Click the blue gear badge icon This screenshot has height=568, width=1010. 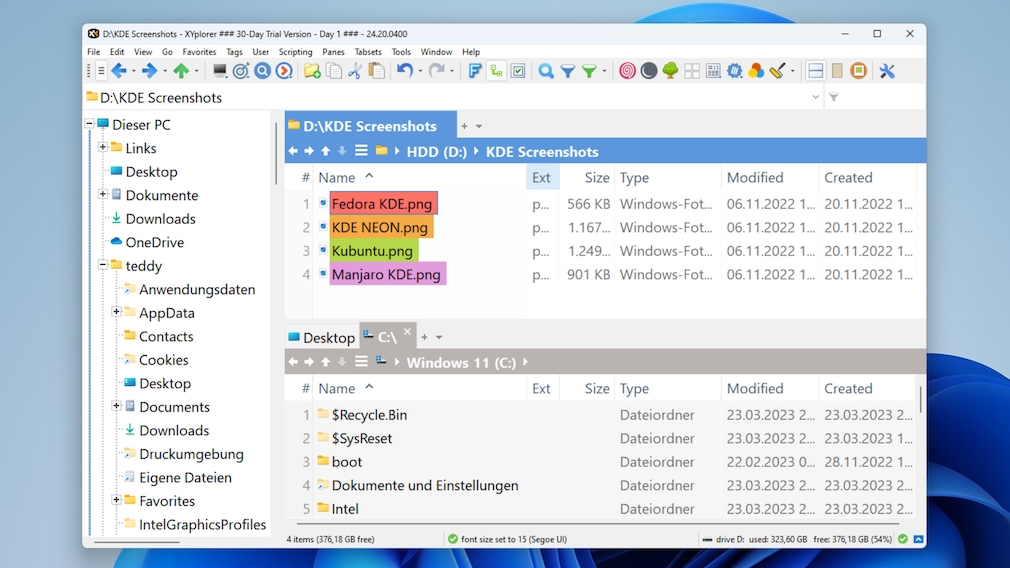(735, 71)
